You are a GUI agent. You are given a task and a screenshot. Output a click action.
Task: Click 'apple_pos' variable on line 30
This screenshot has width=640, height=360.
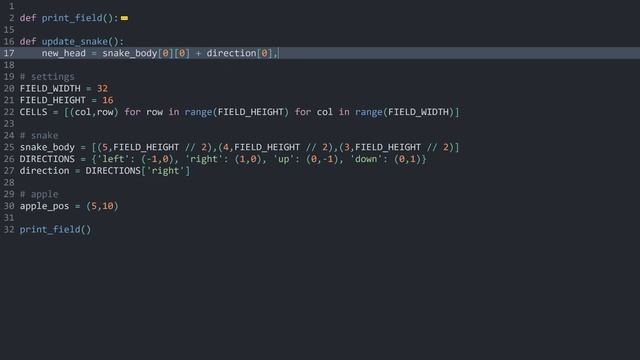tap(44, 206)
